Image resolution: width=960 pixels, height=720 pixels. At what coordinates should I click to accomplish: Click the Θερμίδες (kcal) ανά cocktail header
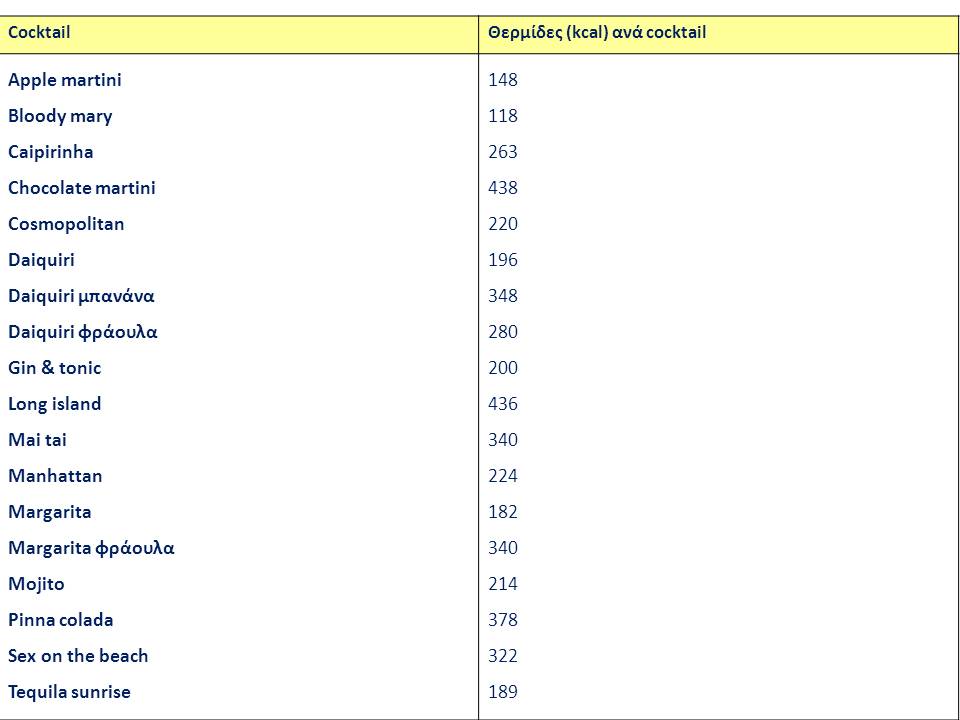597,33
